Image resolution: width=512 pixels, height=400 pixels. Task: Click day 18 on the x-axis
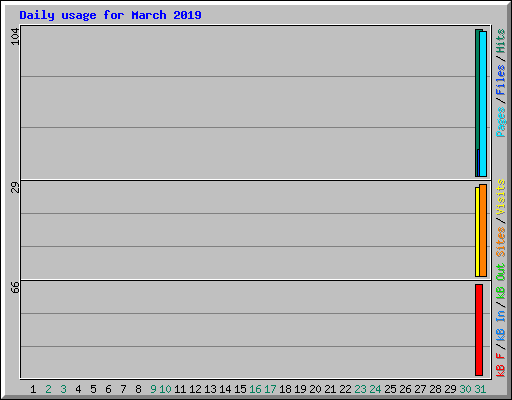coord(285,389)
